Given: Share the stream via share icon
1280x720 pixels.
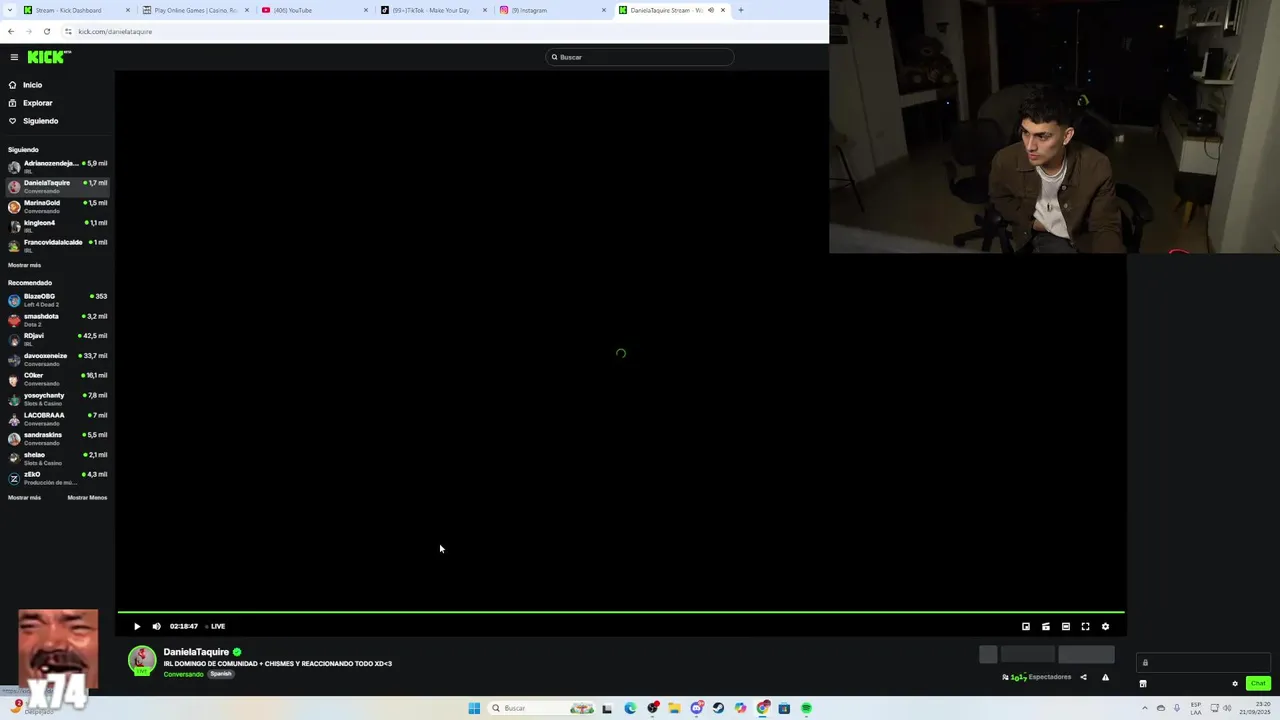Looking at the screenshot, I should tap(1083, 677).
